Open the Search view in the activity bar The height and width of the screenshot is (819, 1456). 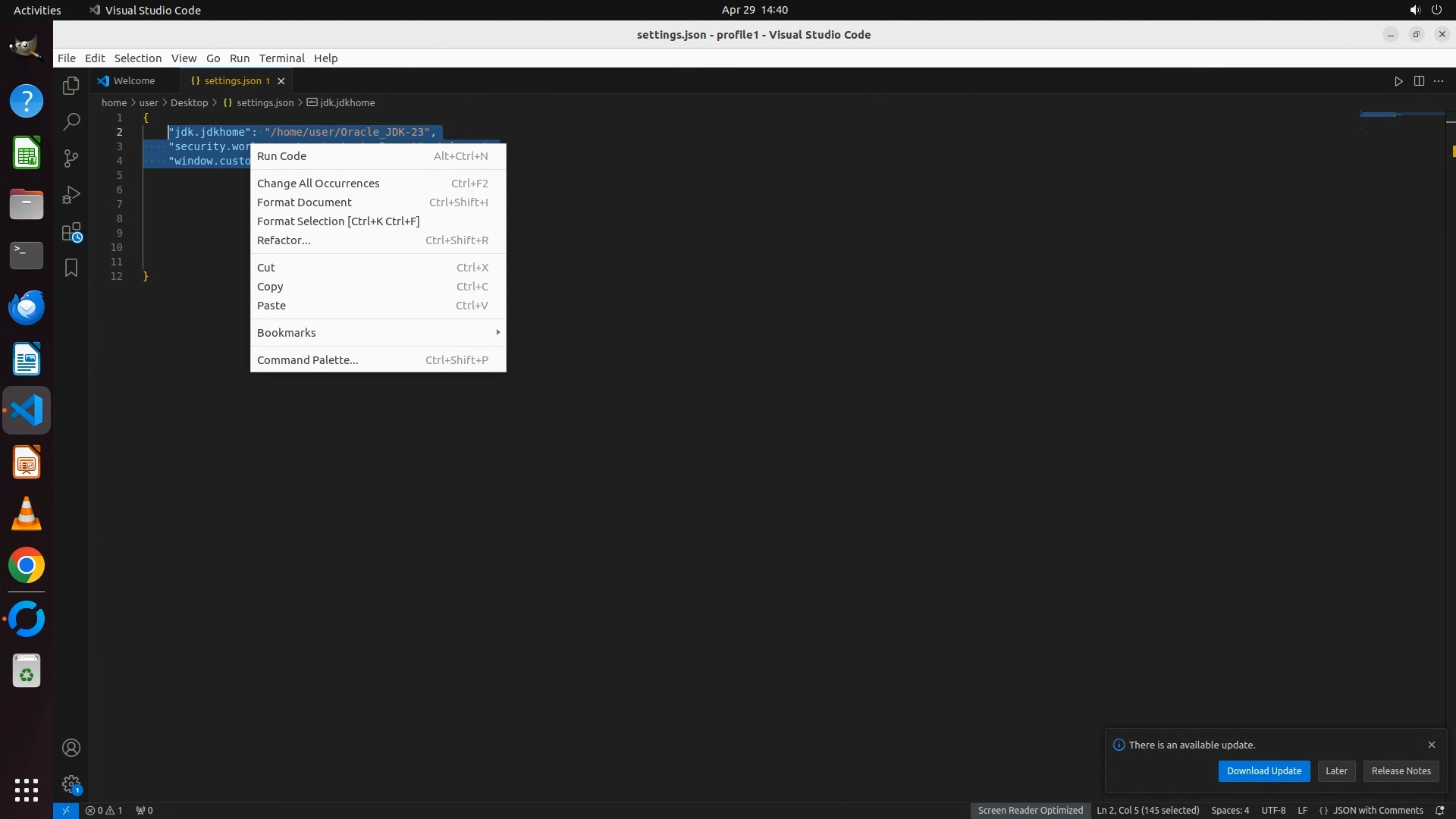(x=71, y=122)
